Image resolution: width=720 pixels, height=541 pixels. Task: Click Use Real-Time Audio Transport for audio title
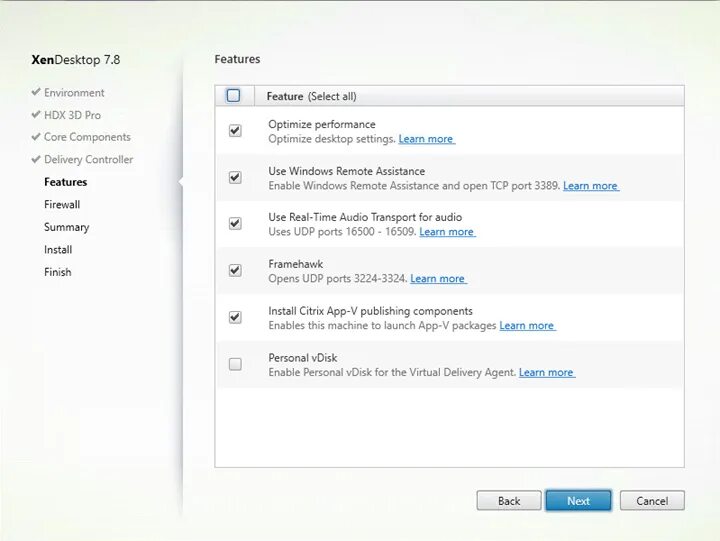click(x=365, y=217)
